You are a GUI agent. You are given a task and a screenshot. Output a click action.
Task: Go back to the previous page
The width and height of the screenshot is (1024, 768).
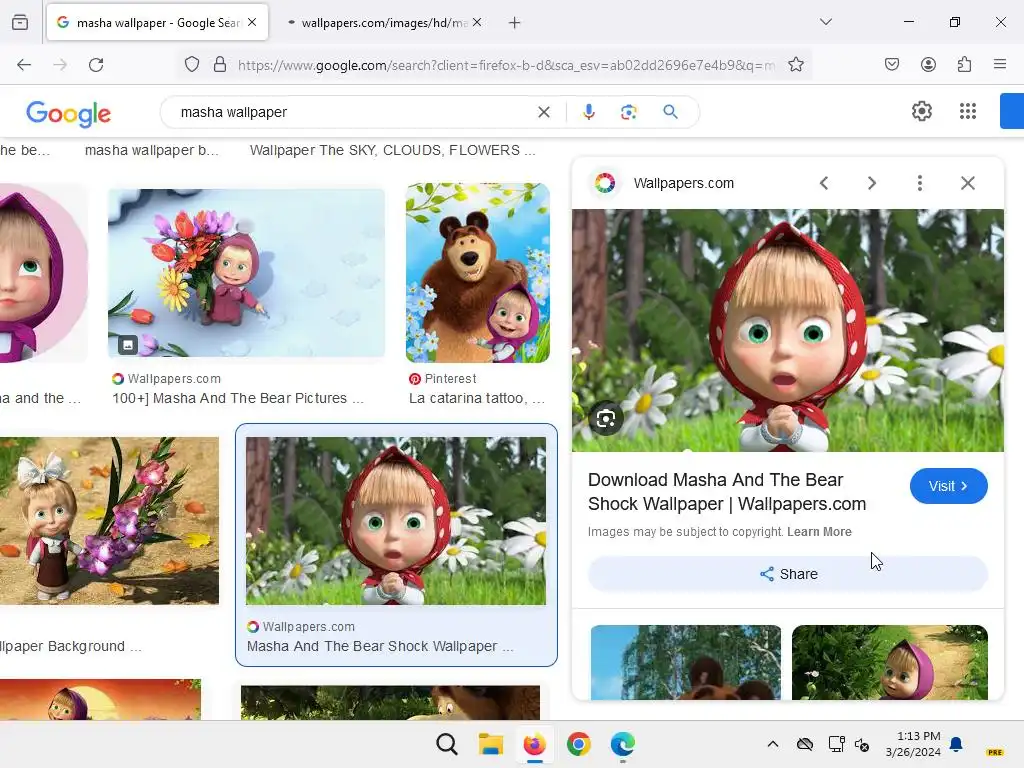(x=24, y=65)
